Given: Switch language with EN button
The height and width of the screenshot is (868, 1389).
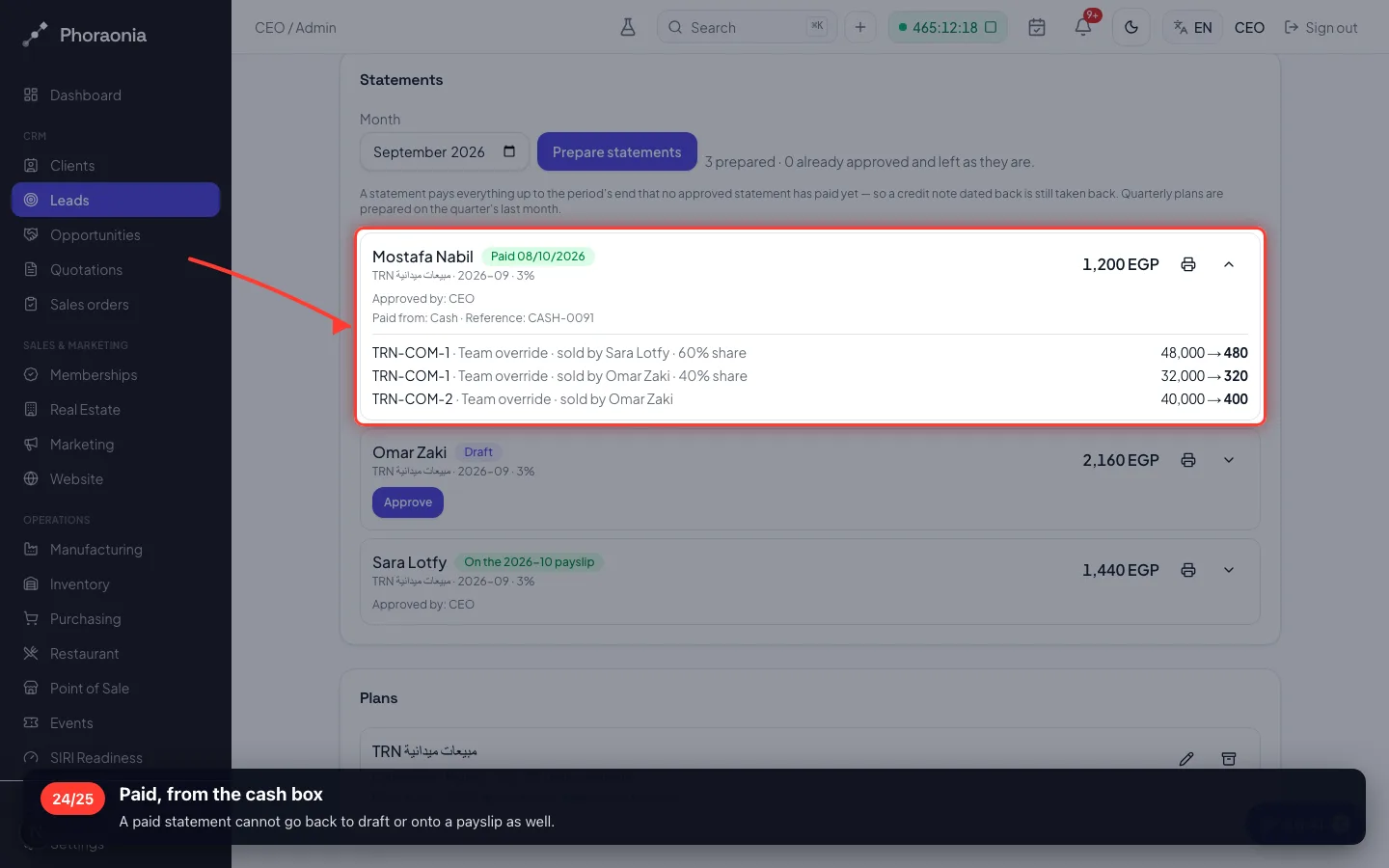Looking at the screenshot, I should pyautogui.click(x=1193, y=27).
